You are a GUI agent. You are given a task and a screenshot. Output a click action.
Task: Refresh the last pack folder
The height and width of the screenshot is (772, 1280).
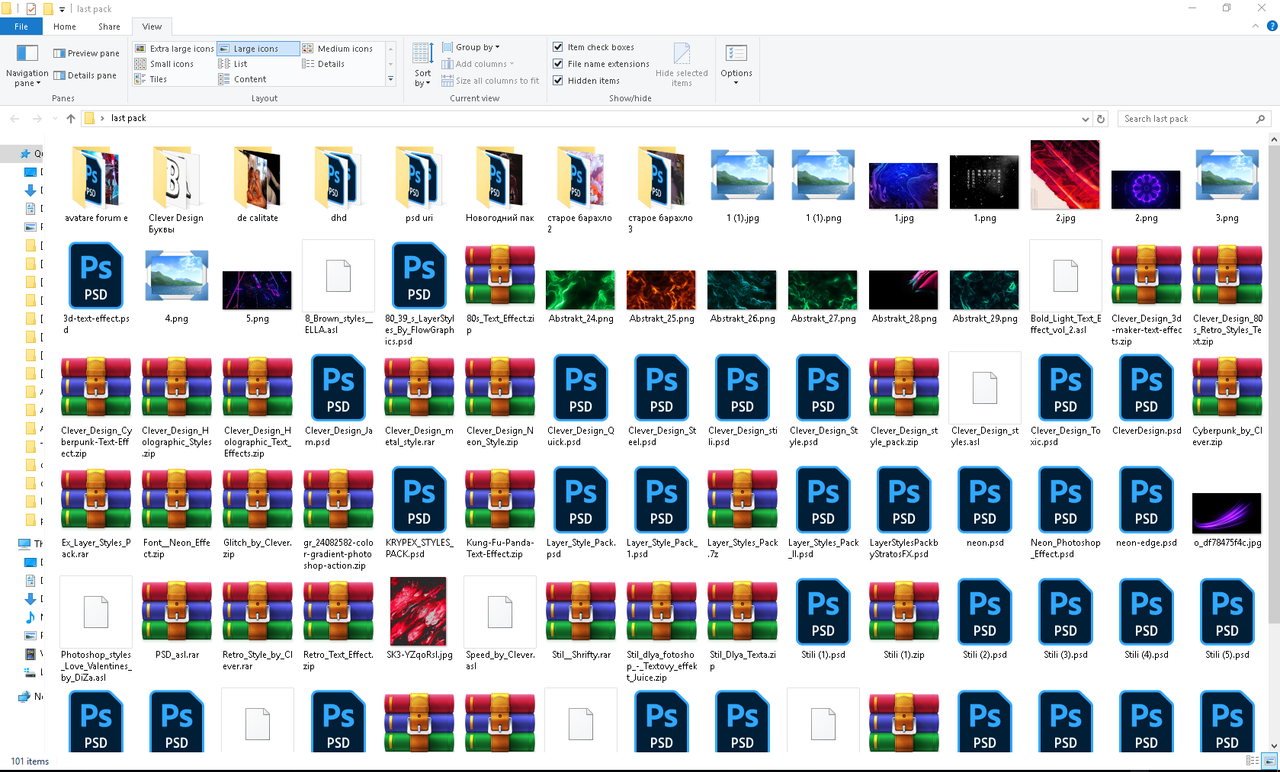click(x=1101, y=118)
